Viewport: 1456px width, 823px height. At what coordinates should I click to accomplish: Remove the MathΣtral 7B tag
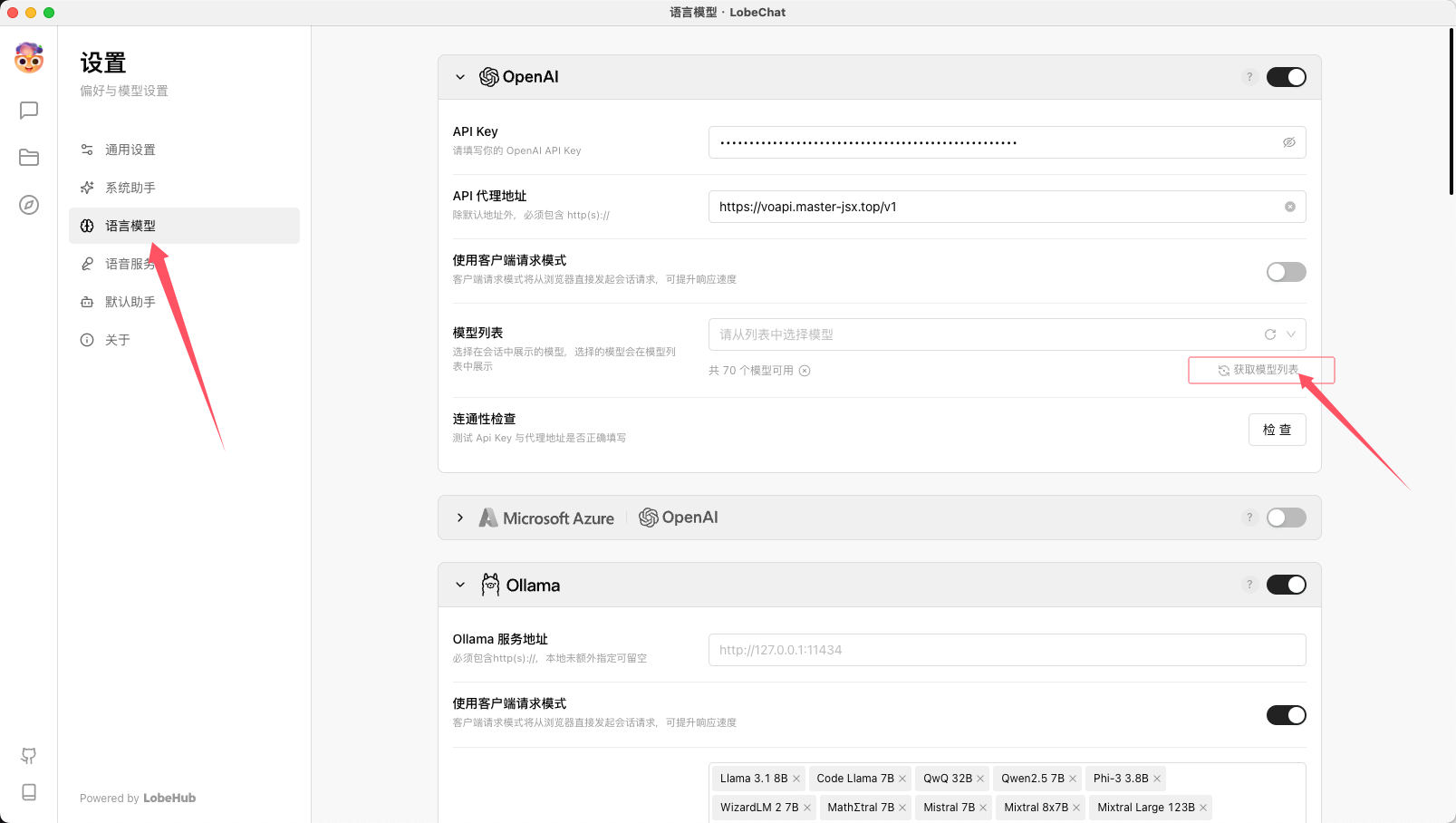coord(902,808)
